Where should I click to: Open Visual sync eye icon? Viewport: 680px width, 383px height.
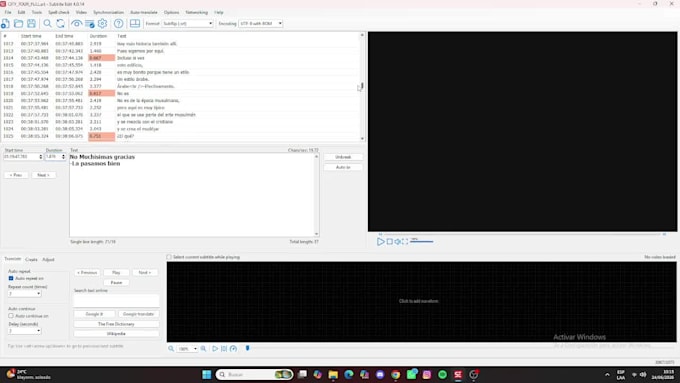coord(76,23)
